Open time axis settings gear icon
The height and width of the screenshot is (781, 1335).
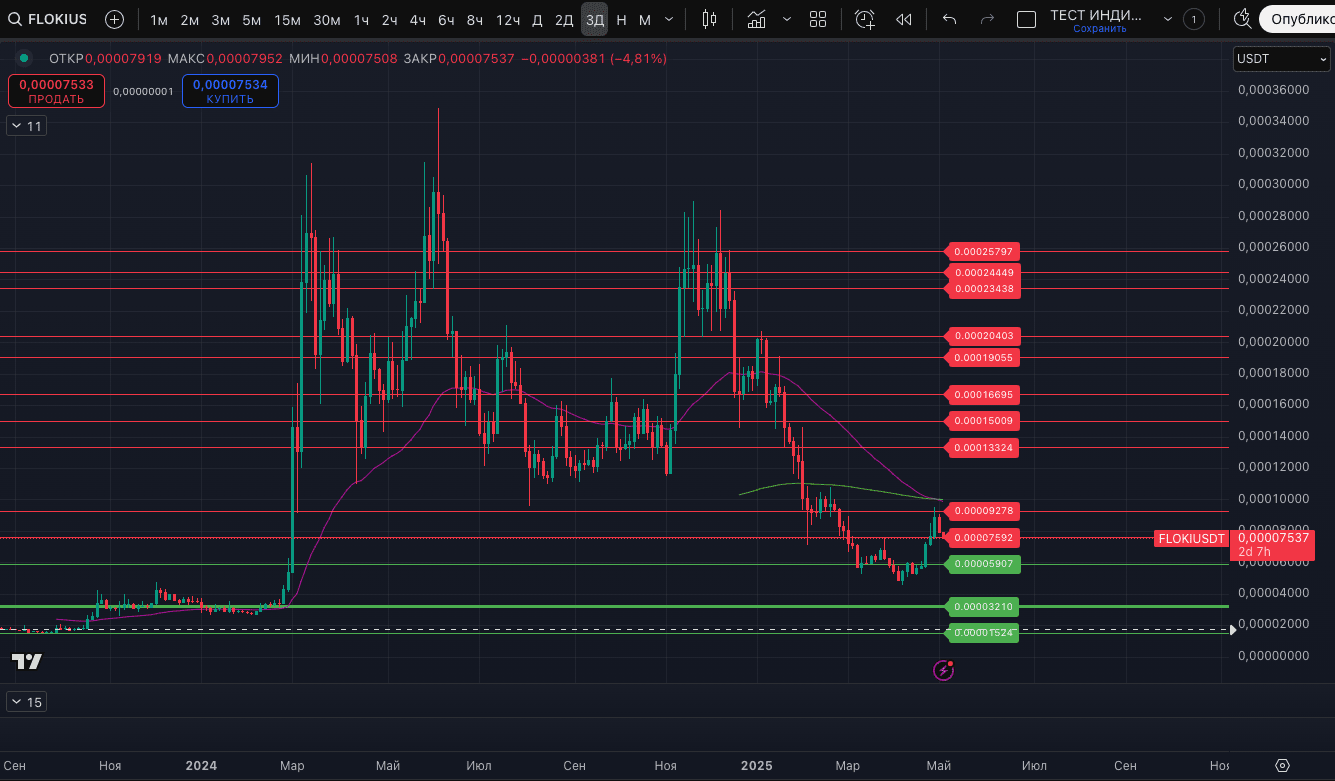[x=1282, y=766]
